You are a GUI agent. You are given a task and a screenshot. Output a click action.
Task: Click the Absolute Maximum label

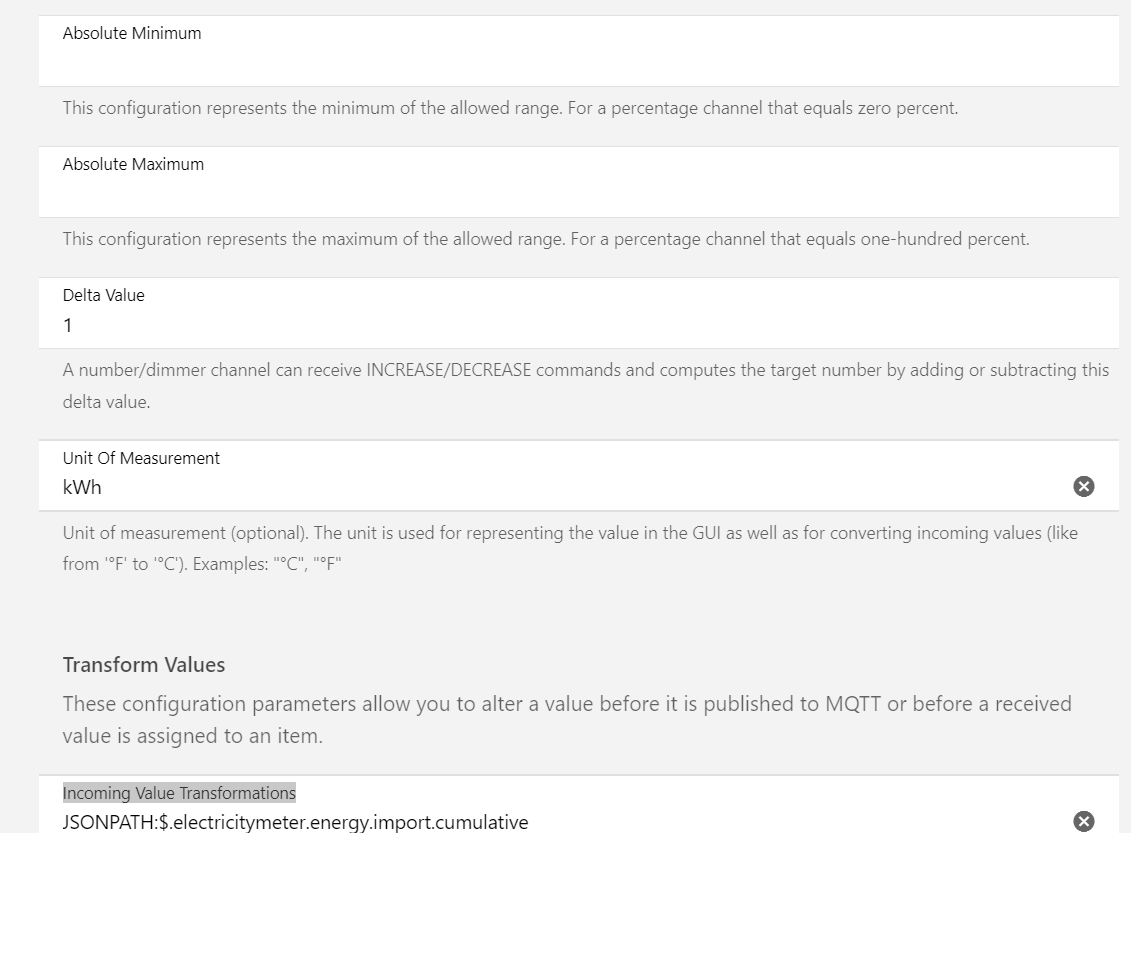pyautogui.click(x=133, y=164)
